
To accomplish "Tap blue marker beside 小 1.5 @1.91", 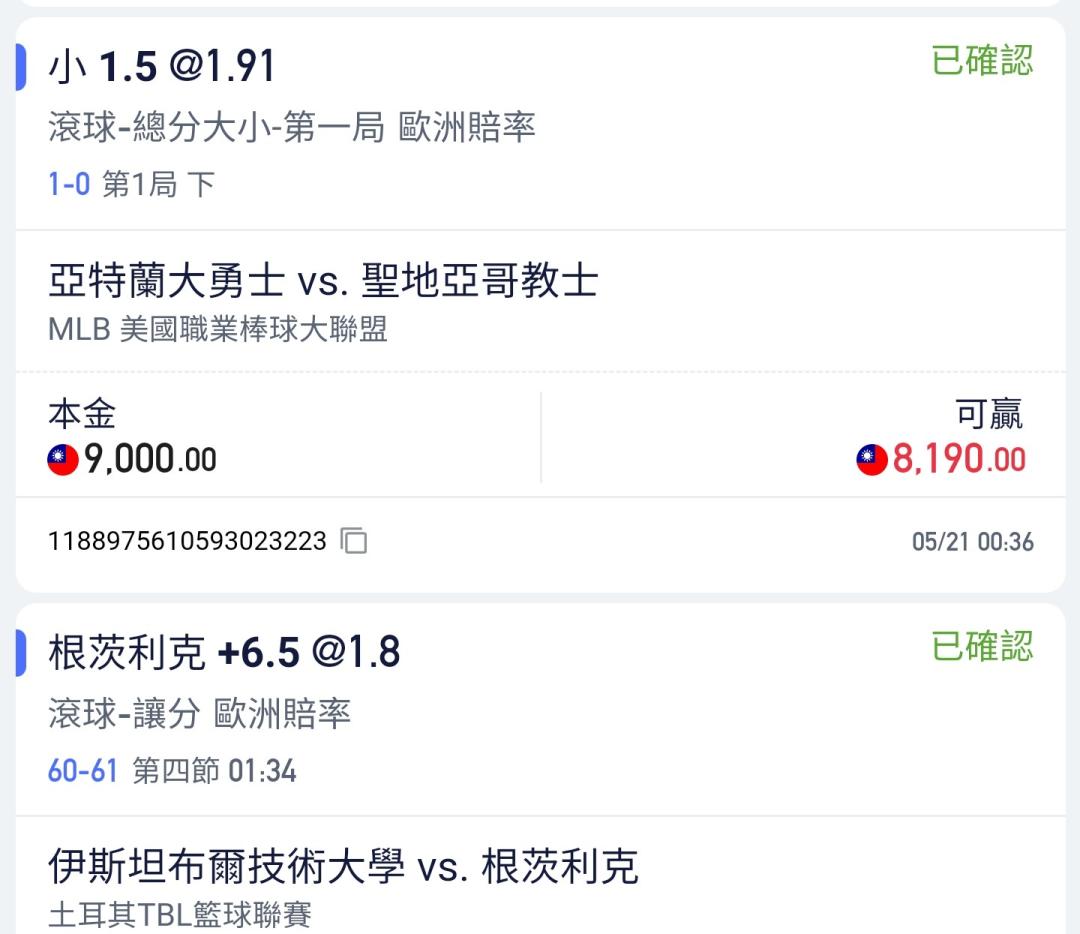I will [x=21, y=67].
